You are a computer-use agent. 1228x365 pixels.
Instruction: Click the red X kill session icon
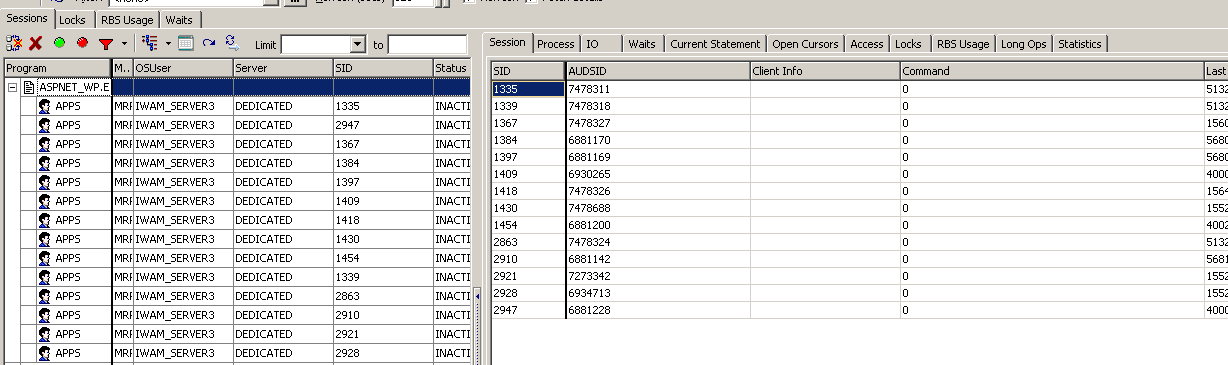click(x=35, y=44)
